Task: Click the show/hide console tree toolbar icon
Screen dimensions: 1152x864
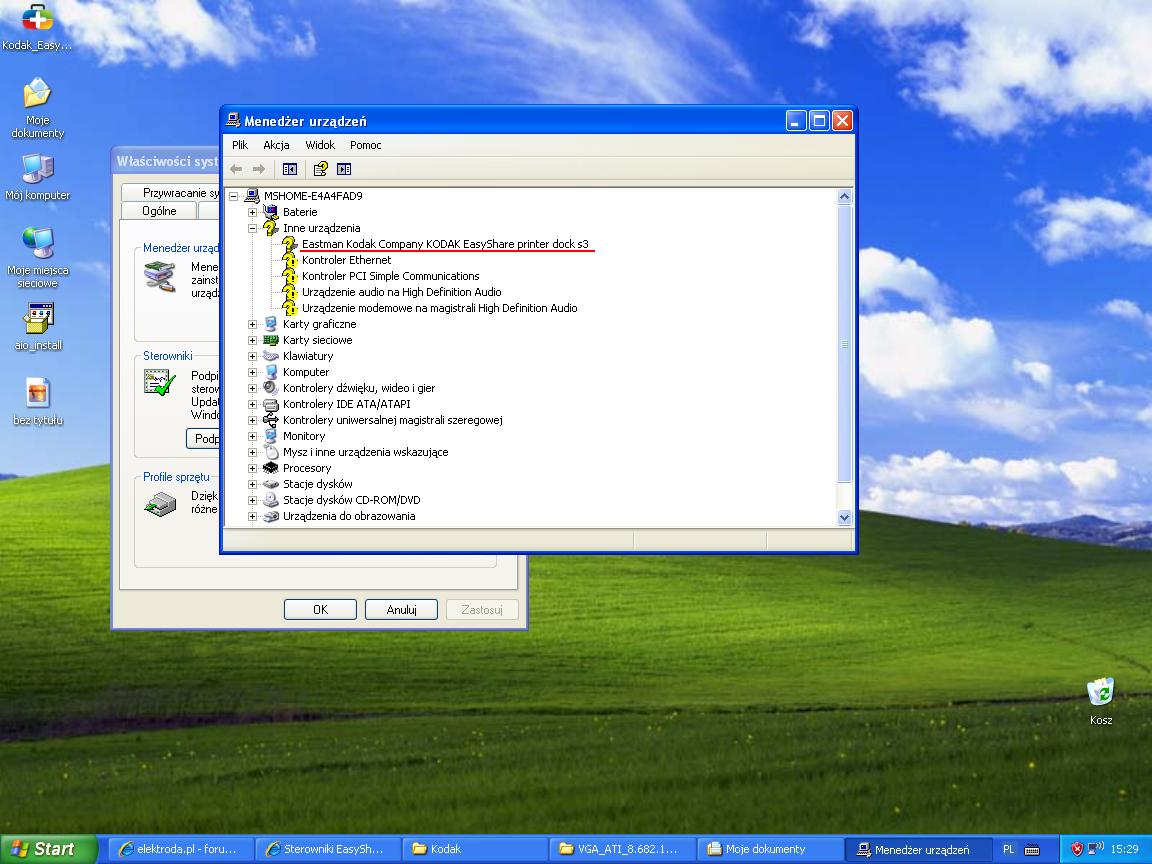Action: click(x=290, y=169)
